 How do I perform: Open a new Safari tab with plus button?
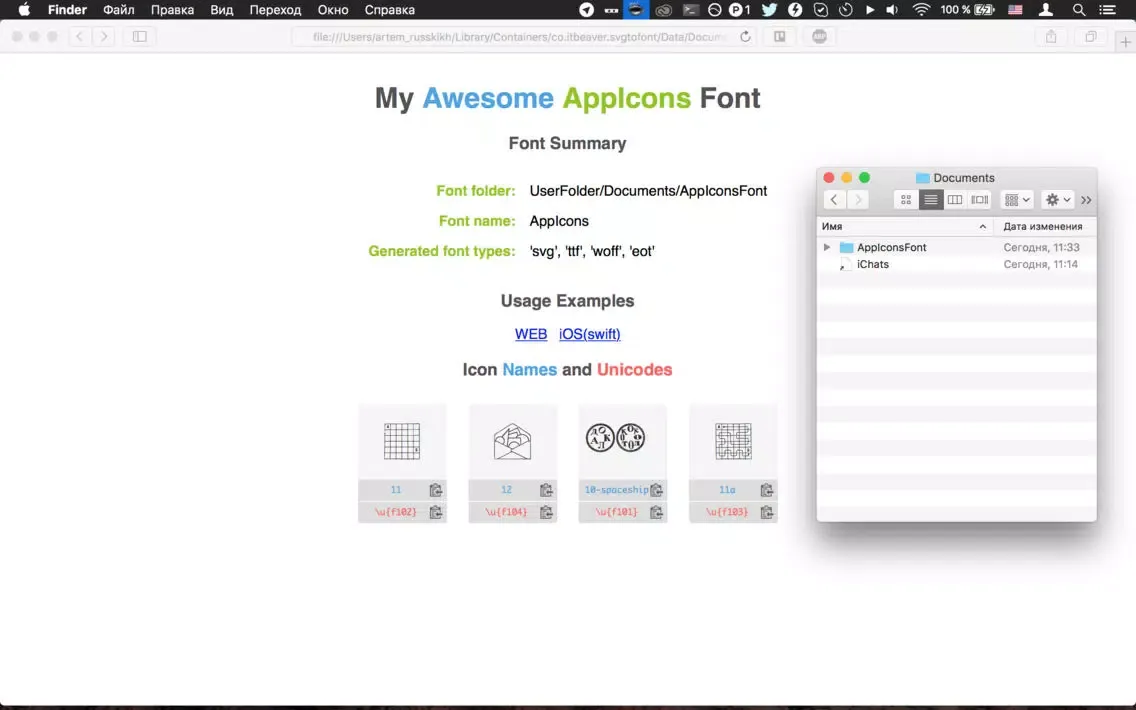(x=1125, y=42)
